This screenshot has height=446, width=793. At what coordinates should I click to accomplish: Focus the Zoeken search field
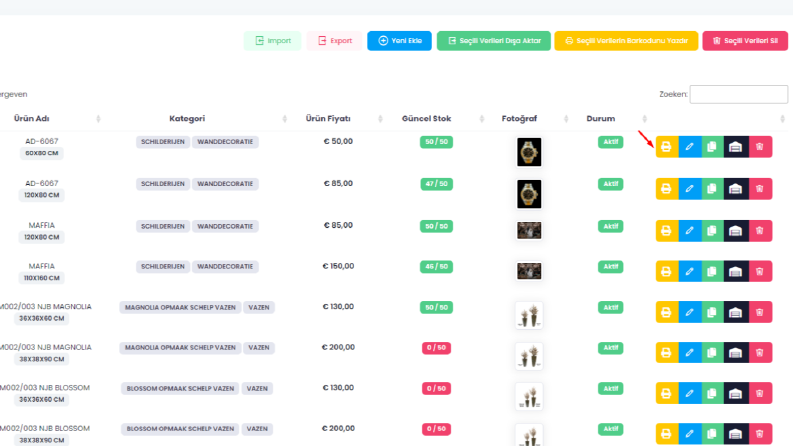tap(738, 94)
